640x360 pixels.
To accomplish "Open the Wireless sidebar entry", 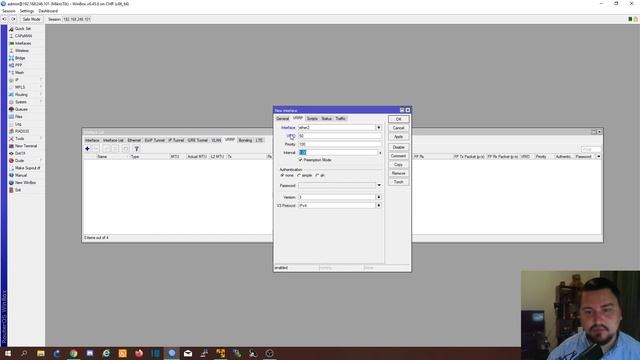I will pos(23,51).
